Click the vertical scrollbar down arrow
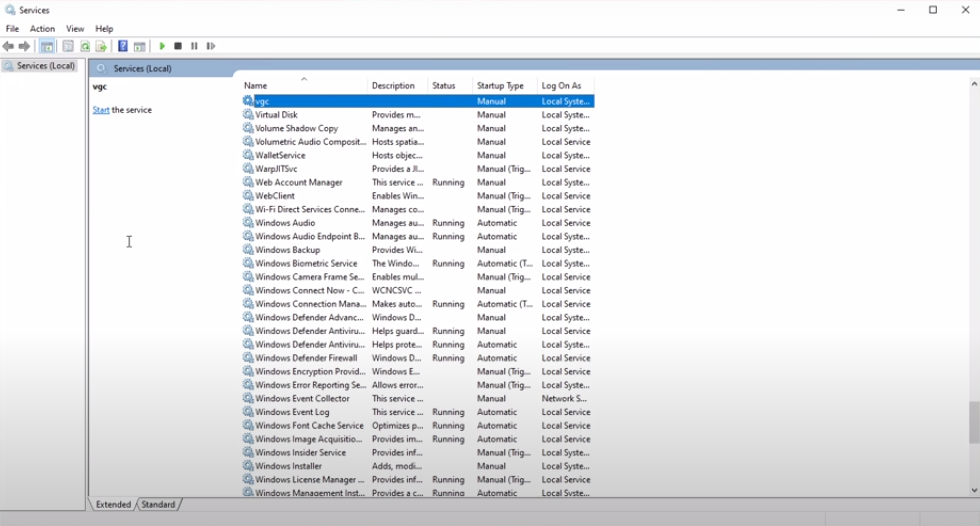The image size is (980, 526). (974, 490)
